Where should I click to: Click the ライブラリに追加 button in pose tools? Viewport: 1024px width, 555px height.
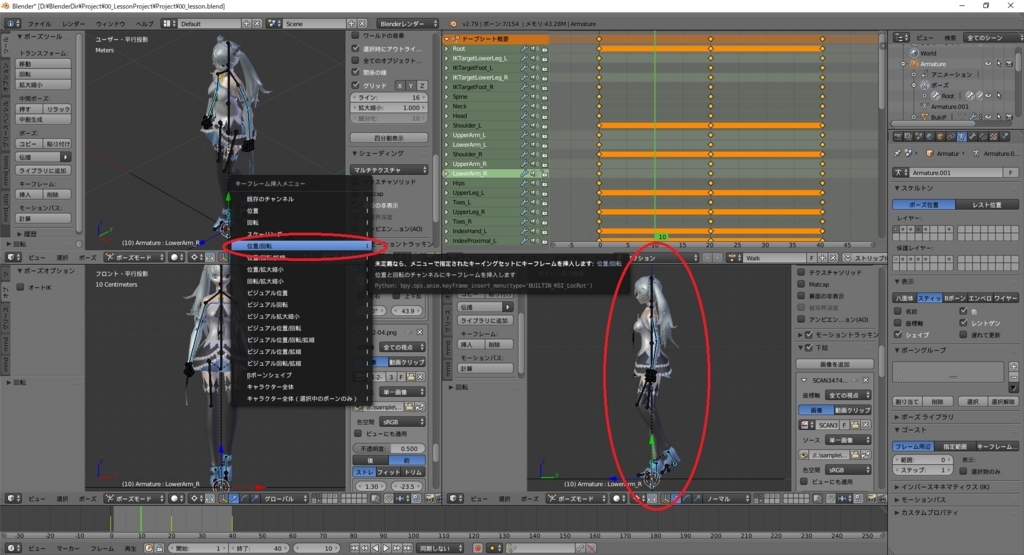pos(44,170)
